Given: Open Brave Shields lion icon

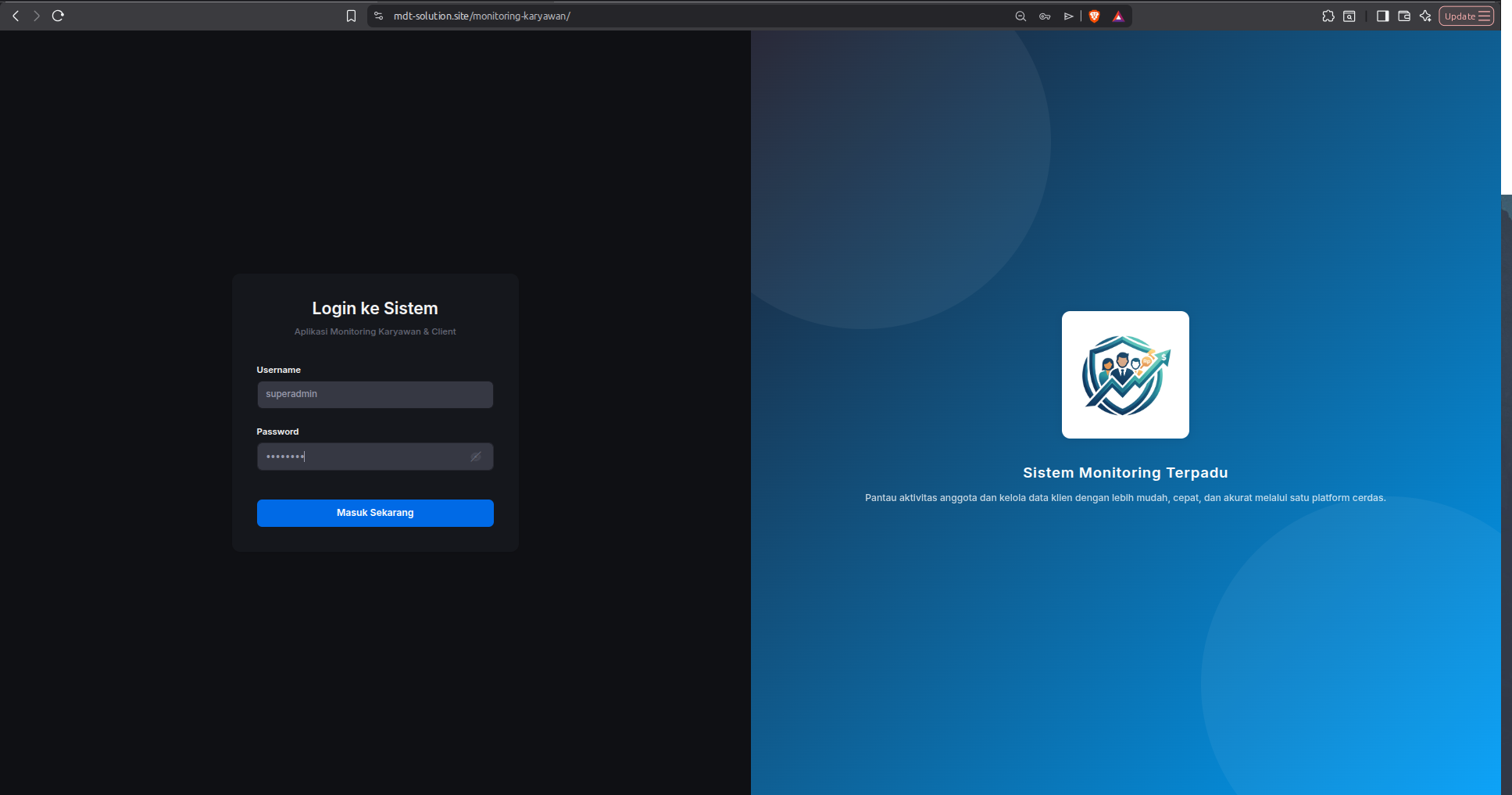Looking at the screenshot, I should 1095,16.
